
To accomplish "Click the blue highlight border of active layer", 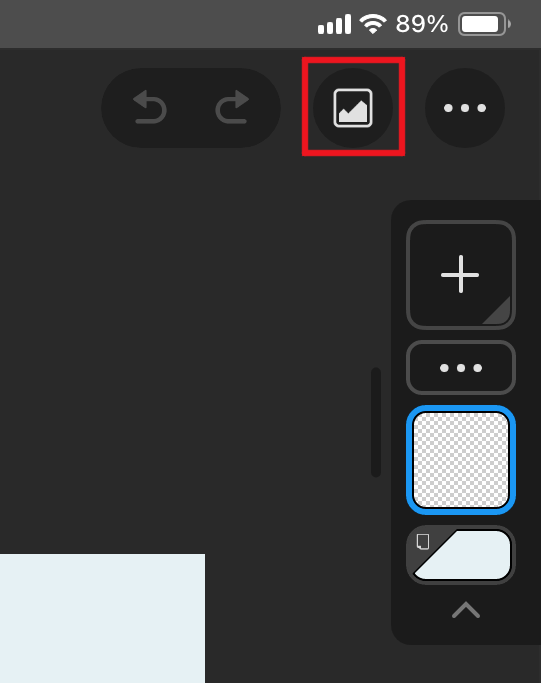I will click(x=409, y=460).
